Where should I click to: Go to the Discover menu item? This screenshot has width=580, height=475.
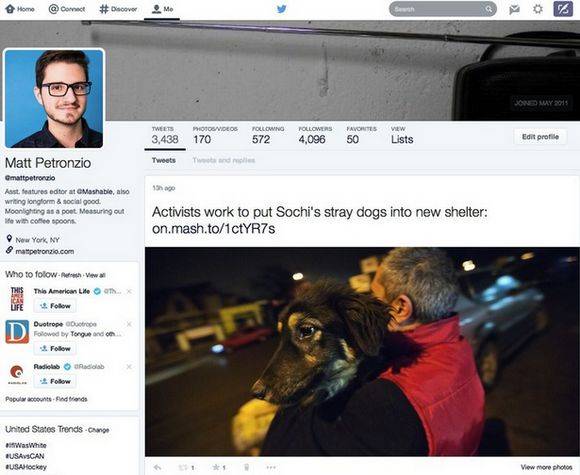pos(118,9)
